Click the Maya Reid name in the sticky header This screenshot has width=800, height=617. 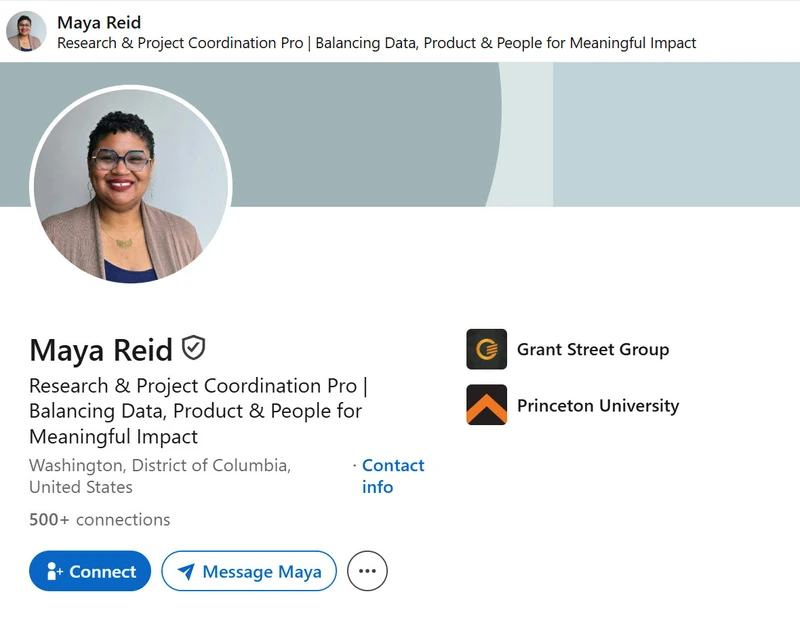click(99, 22)
